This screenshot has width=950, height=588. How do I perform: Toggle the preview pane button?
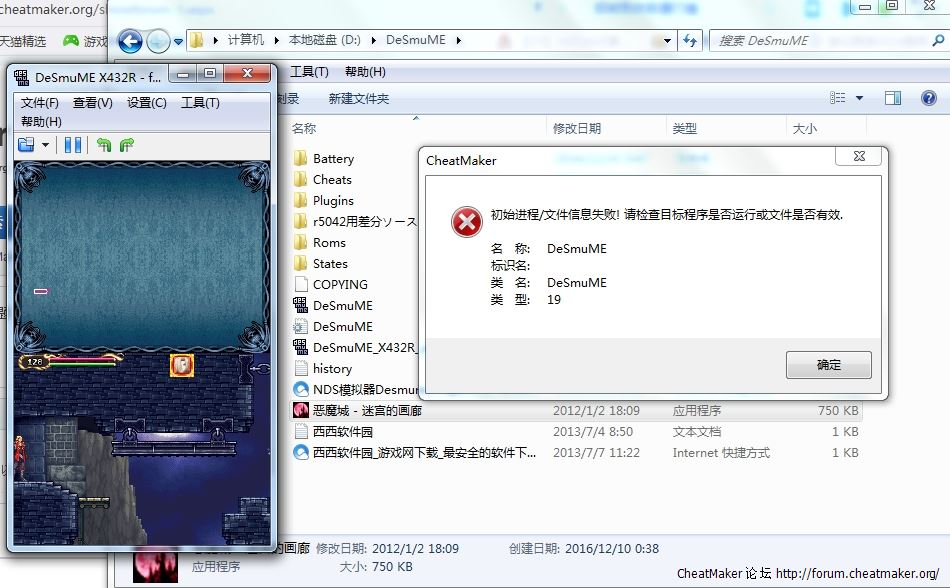click(893, 98)
